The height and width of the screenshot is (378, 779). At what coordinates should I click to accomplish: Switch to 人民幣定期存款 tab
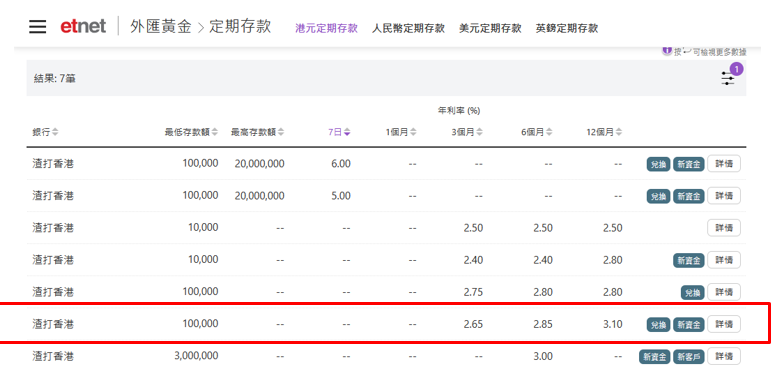pyautogui.click(x=408, y=28)
